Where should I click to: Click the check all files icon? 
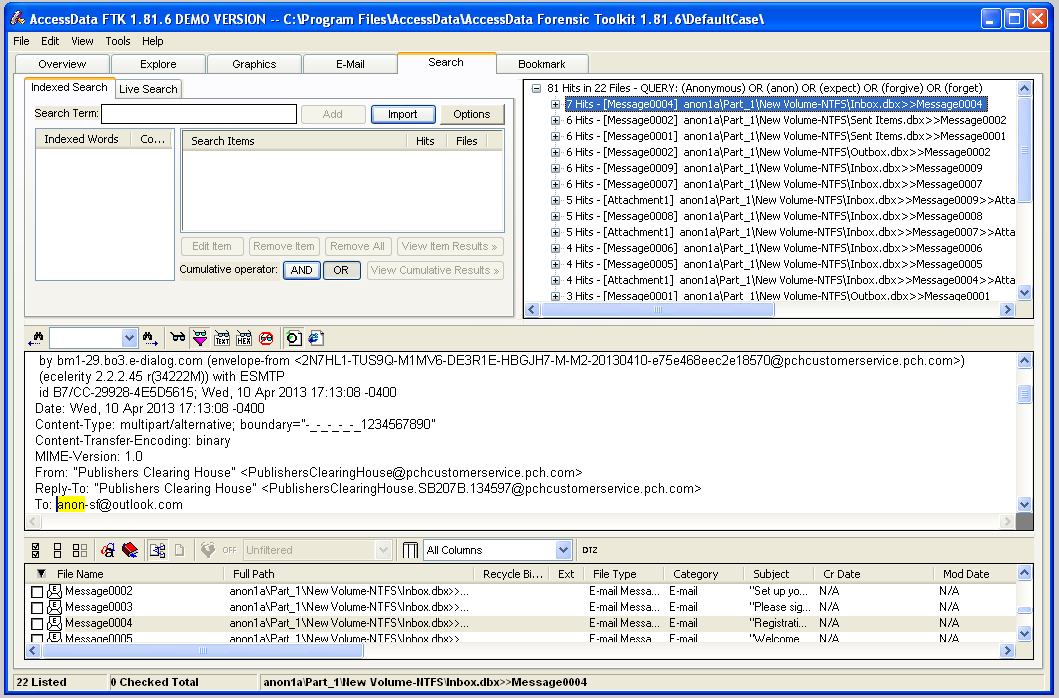[x=37, y=550]
